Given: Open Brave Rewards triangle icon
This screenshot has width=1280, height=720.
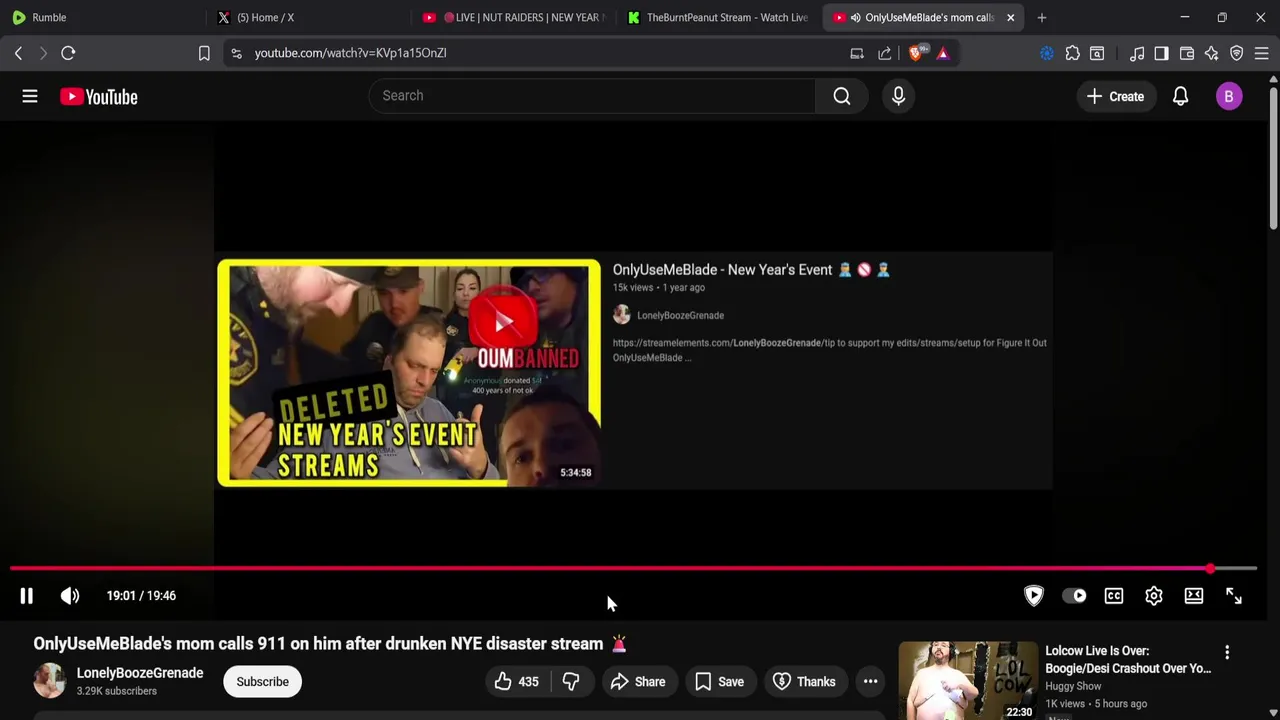Looking at the screenshot, I should 943,53.
